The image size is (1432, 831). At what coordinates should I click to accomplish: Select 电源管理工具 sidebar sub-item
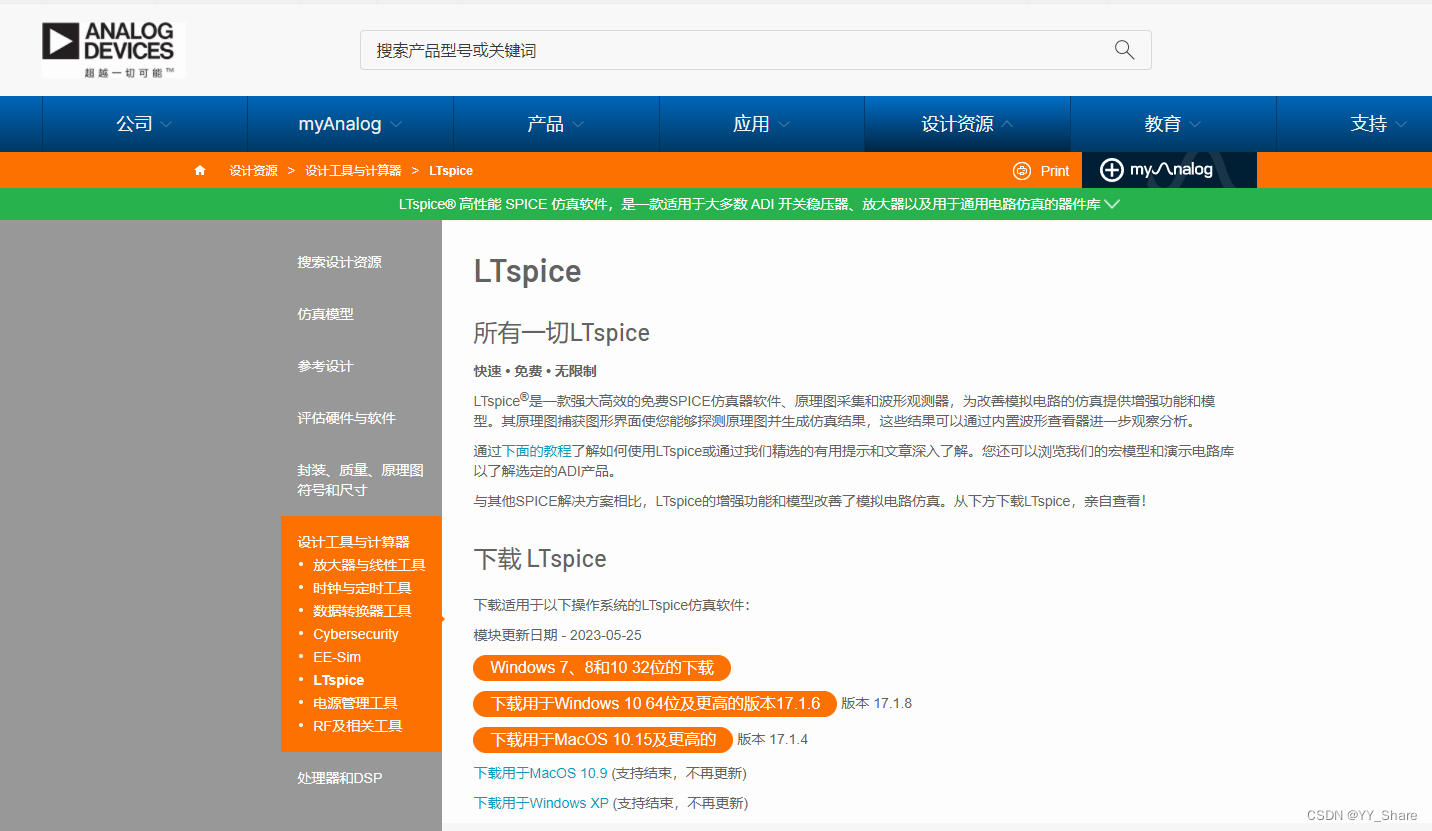(x=355, y=703)
